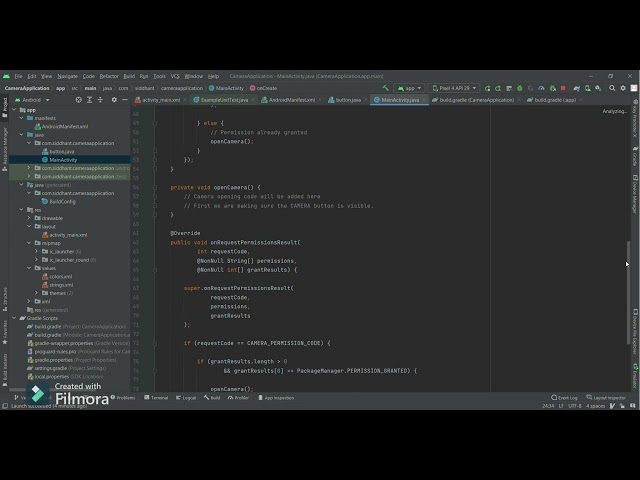The image size is (640, 480).
Task: Click the 4 spaces indent status item
Action: click(596, 406)
